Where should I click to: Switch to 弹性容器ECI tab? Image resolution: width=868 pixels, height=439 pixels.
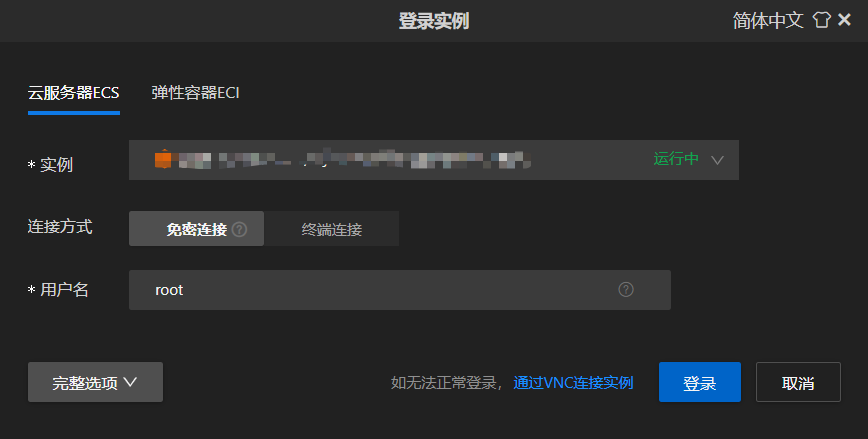coord(195,92)
